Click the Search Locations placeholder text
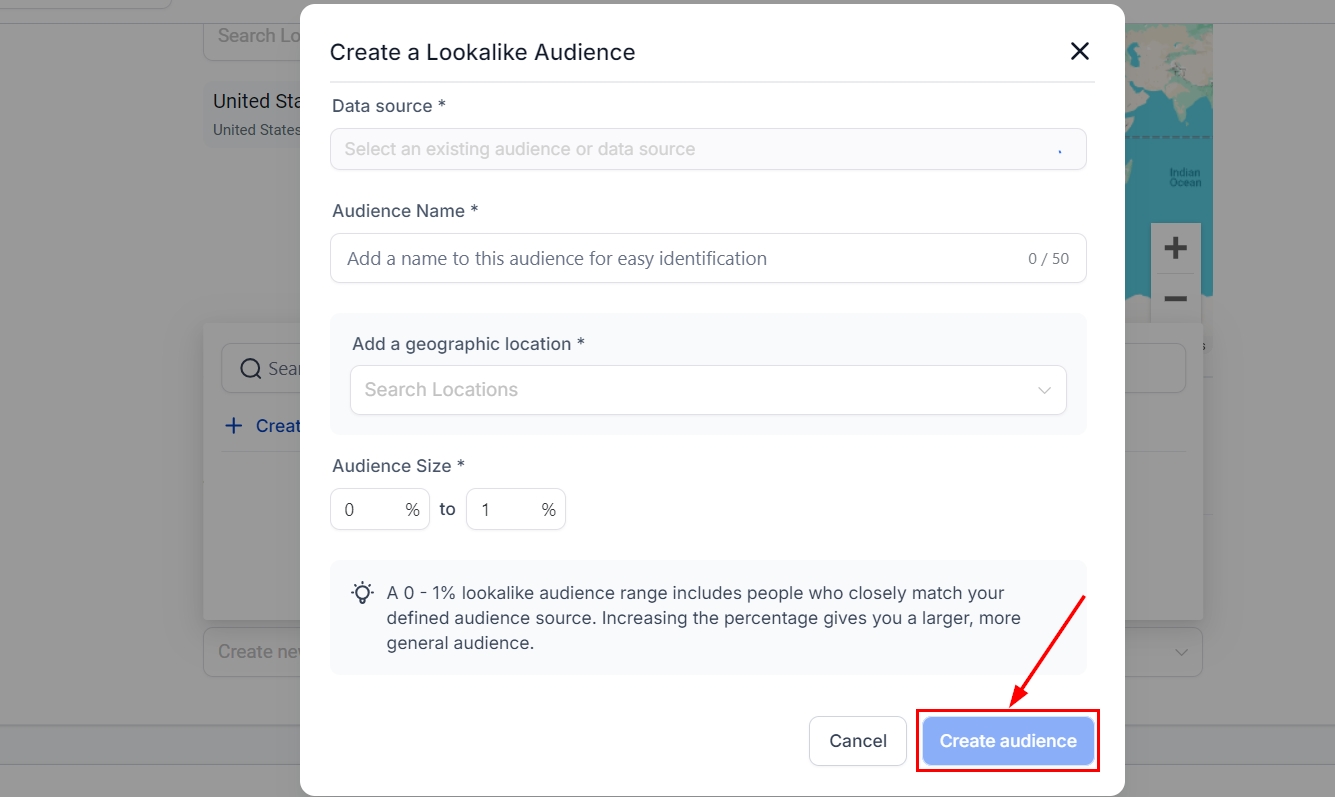Viewport: 1335px width, 797px height. [x=441, y=390]
